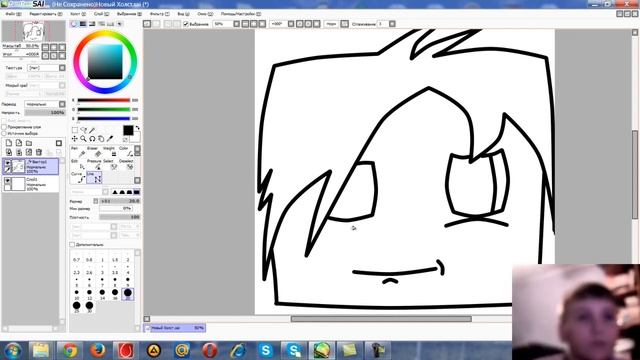640x360 pixels.
Task: Toggle the Выбранное checkbox in the top toolbar
Action: coord(186,24)
